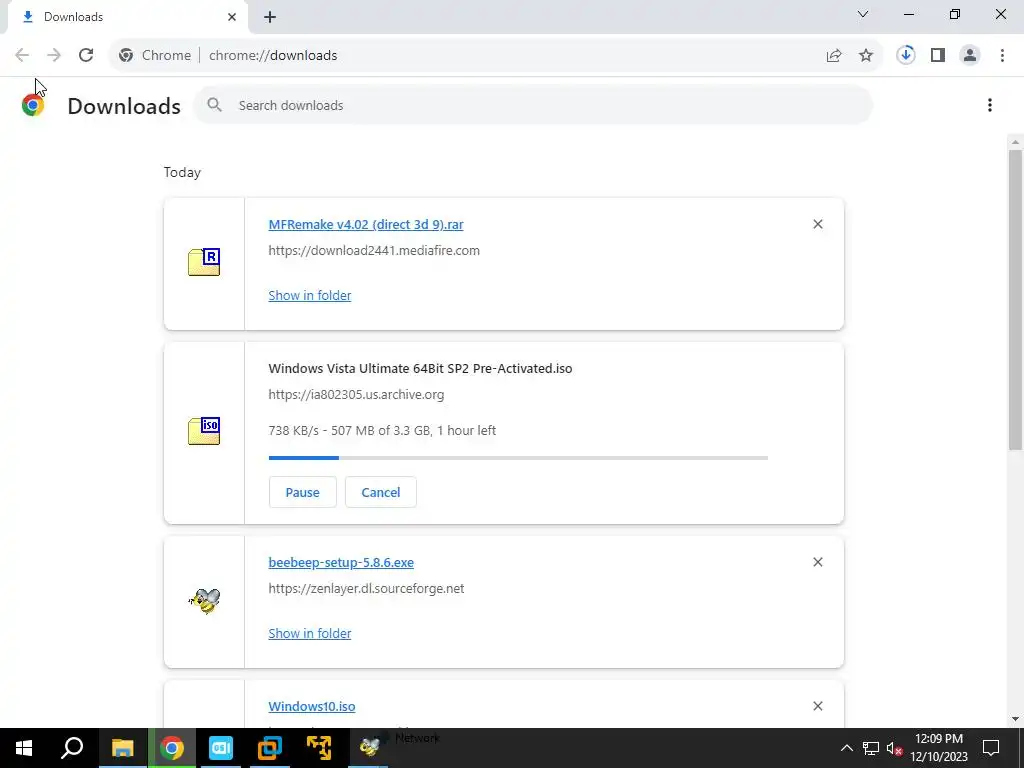Show MFRemake rar in folder
Viewport: 1024px width, 768px height.
pyautogui.click(x=310, y=295)
